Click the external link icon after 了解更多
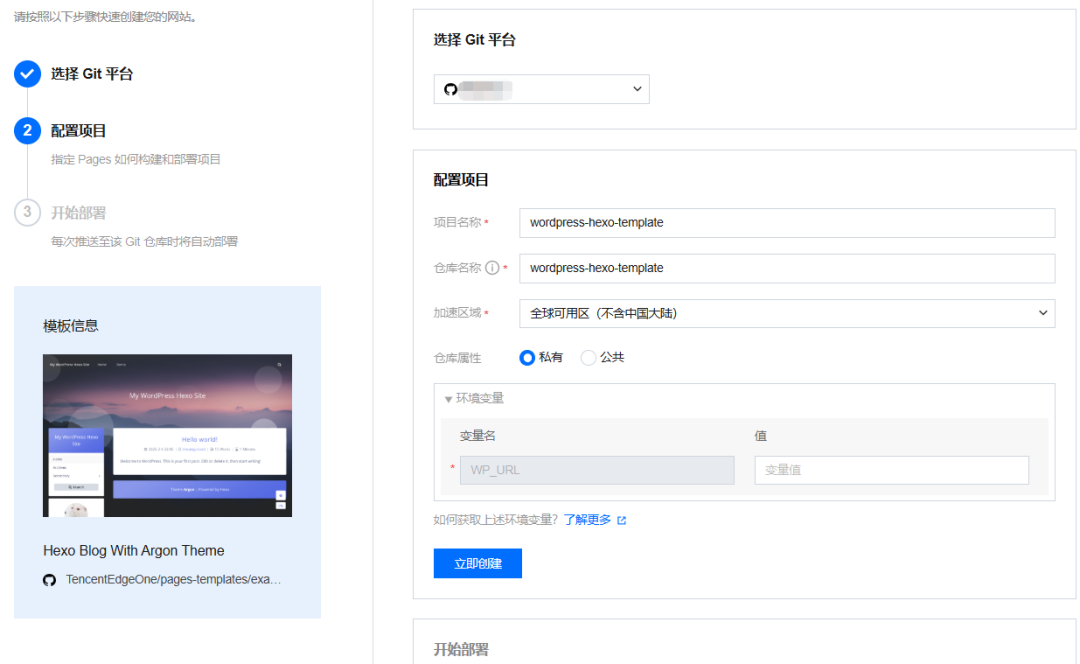Image resolution: width=1080 pixels, height=664 pixels. (622, 520)
